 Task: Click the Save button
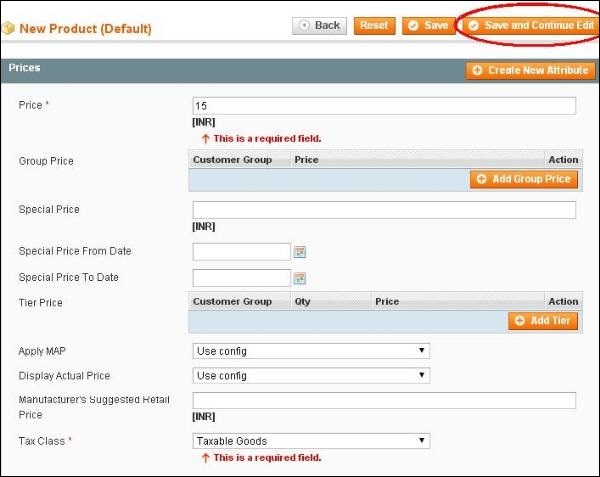[427, 25]
